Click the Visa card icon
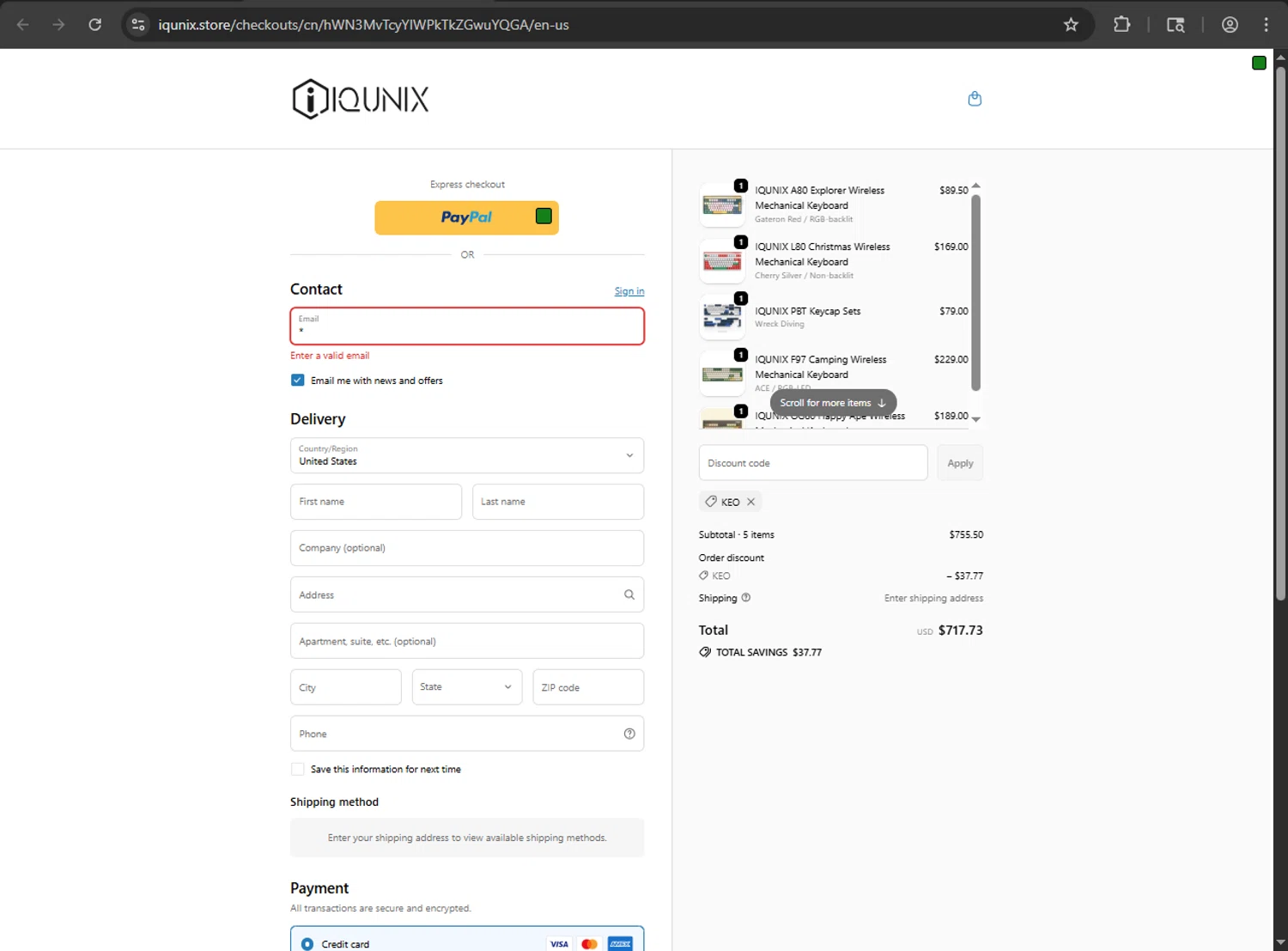Image resolution: width=1288 pixels, height=951 pixels. 559,943
